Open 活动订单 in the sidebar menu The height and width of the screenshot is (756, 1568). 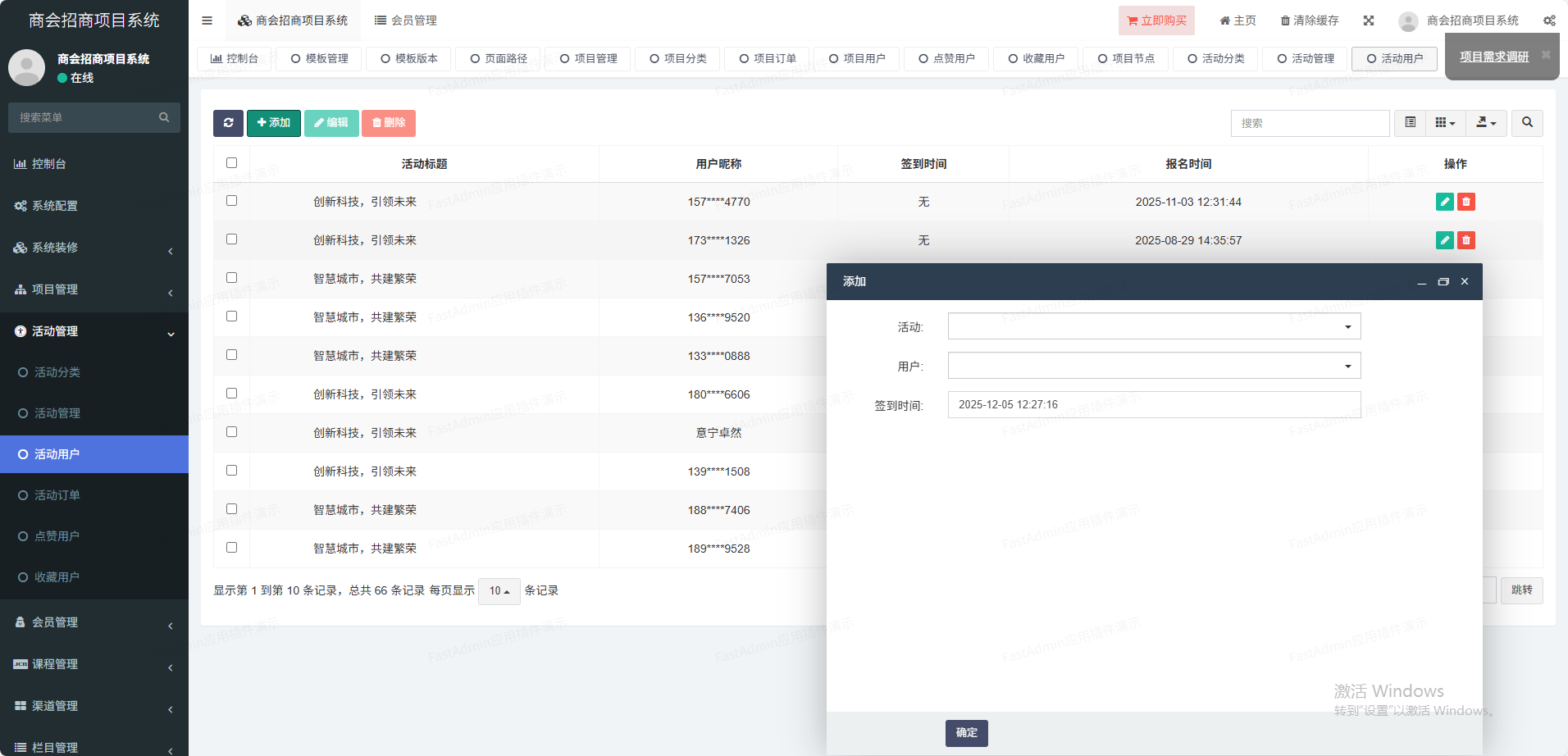click(57, 495)
